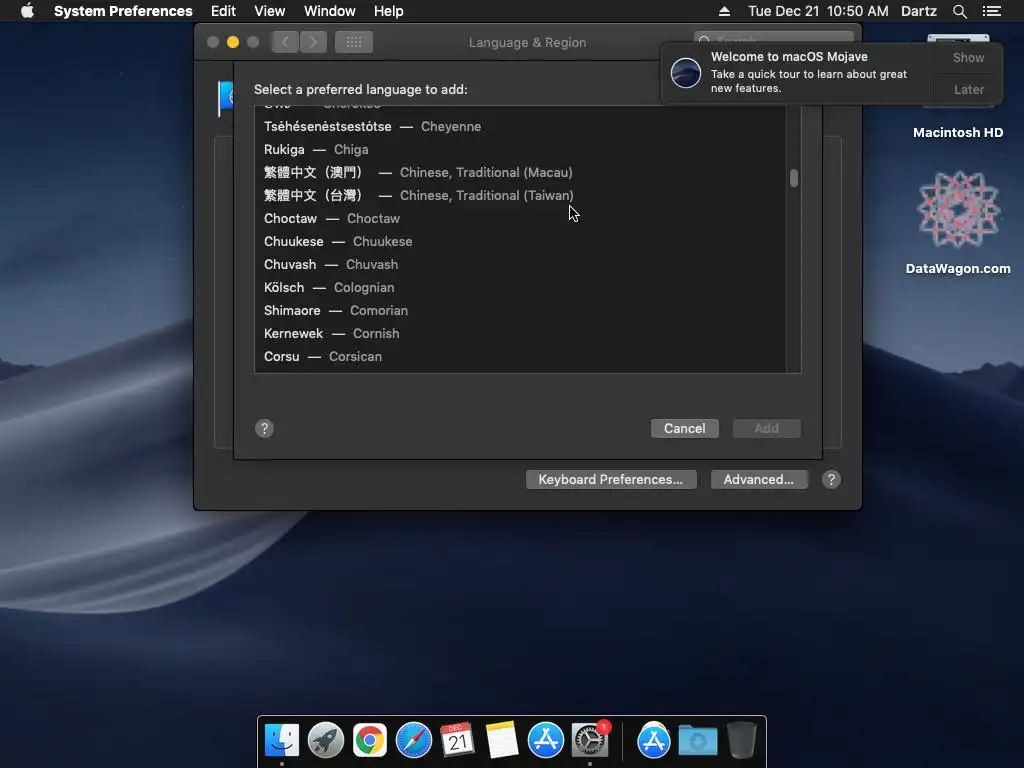This screenshot has height=768, width=1024.
Task: Go back with the left chevron button
Action: (285, 42)
